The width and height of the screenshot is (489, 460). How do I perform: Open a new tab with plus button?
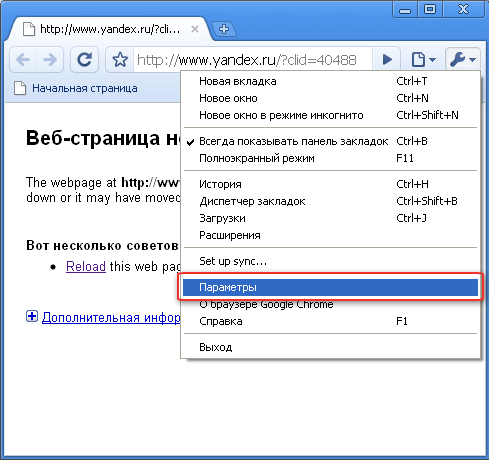tap(224, 29)
